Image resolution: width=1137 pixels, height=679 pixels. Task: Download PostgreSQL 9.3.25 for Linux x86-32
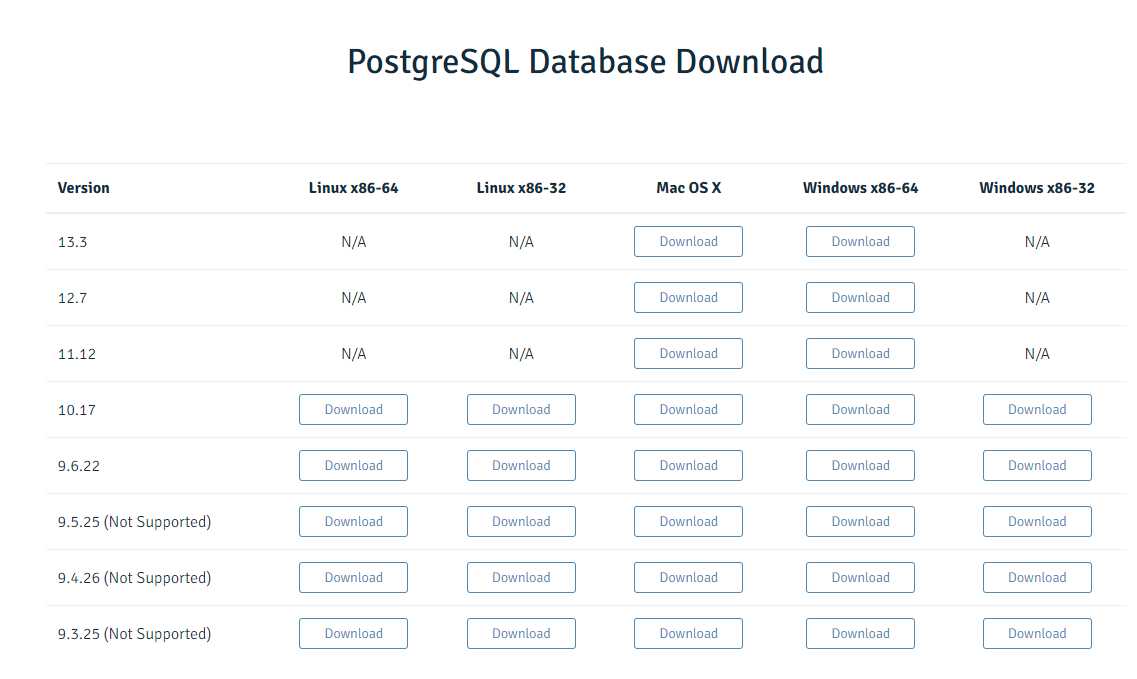pyautogui.click(x=521, y=633)
